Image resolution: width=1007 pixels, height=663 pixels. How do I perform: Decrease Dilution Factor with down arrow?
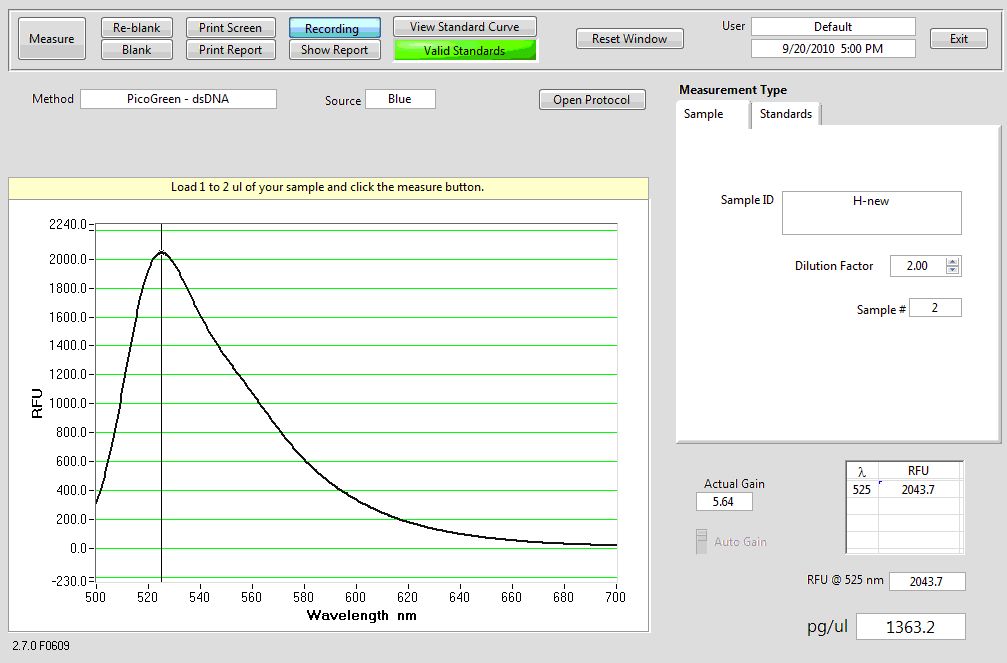click(x=952, y=270)
